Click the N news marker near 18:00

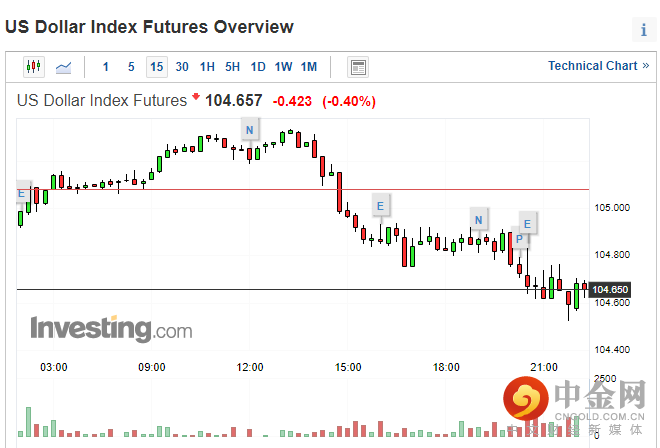[479, 220]
